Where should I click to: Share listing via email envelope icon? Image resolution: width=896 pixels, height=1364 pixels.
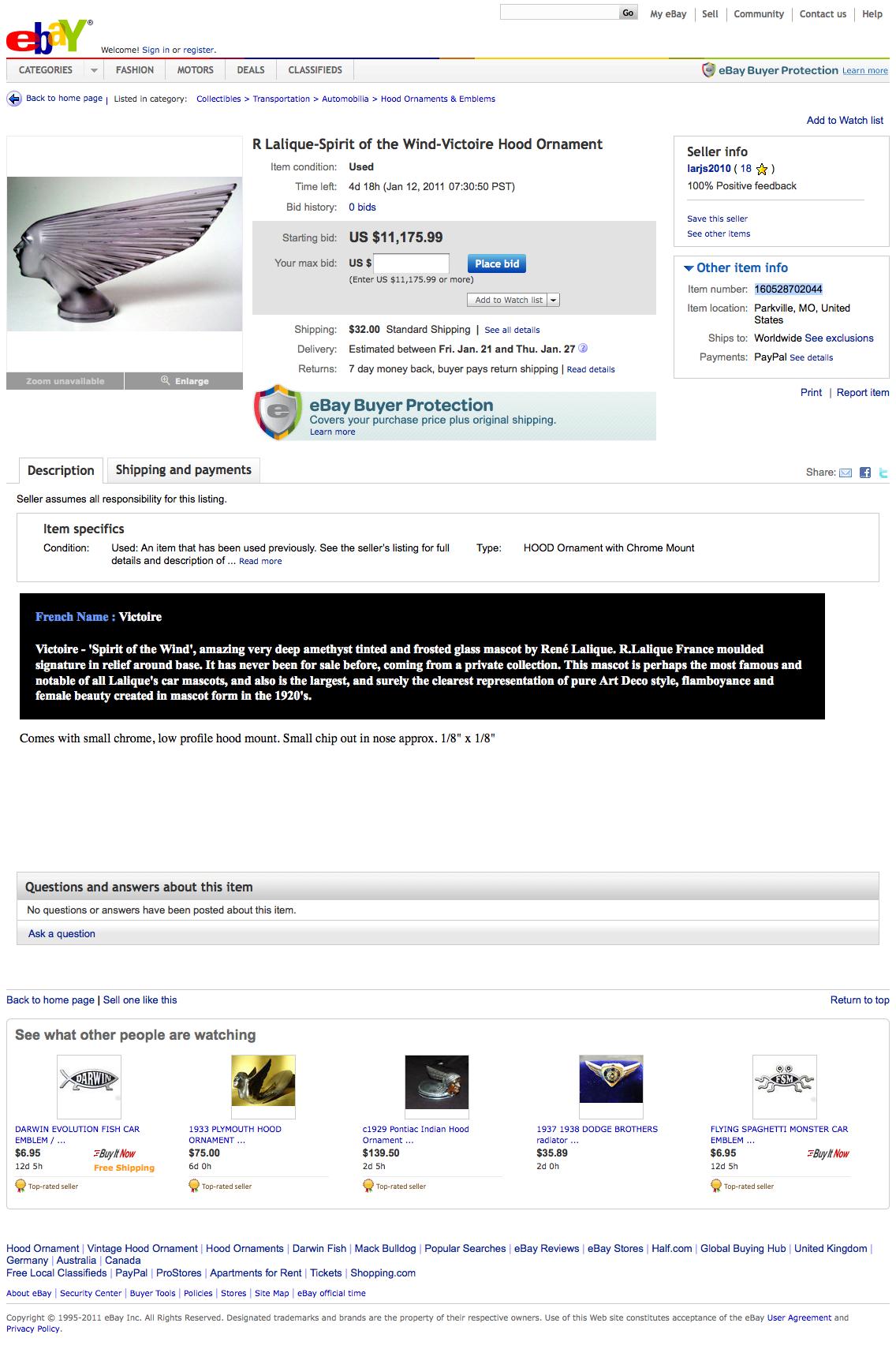(x=846, y=473)
